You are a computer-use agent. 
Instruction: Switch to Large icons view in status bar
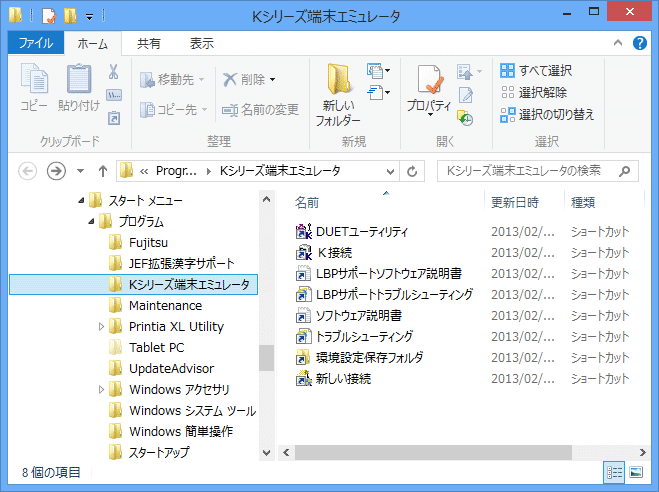pos(636,473)
